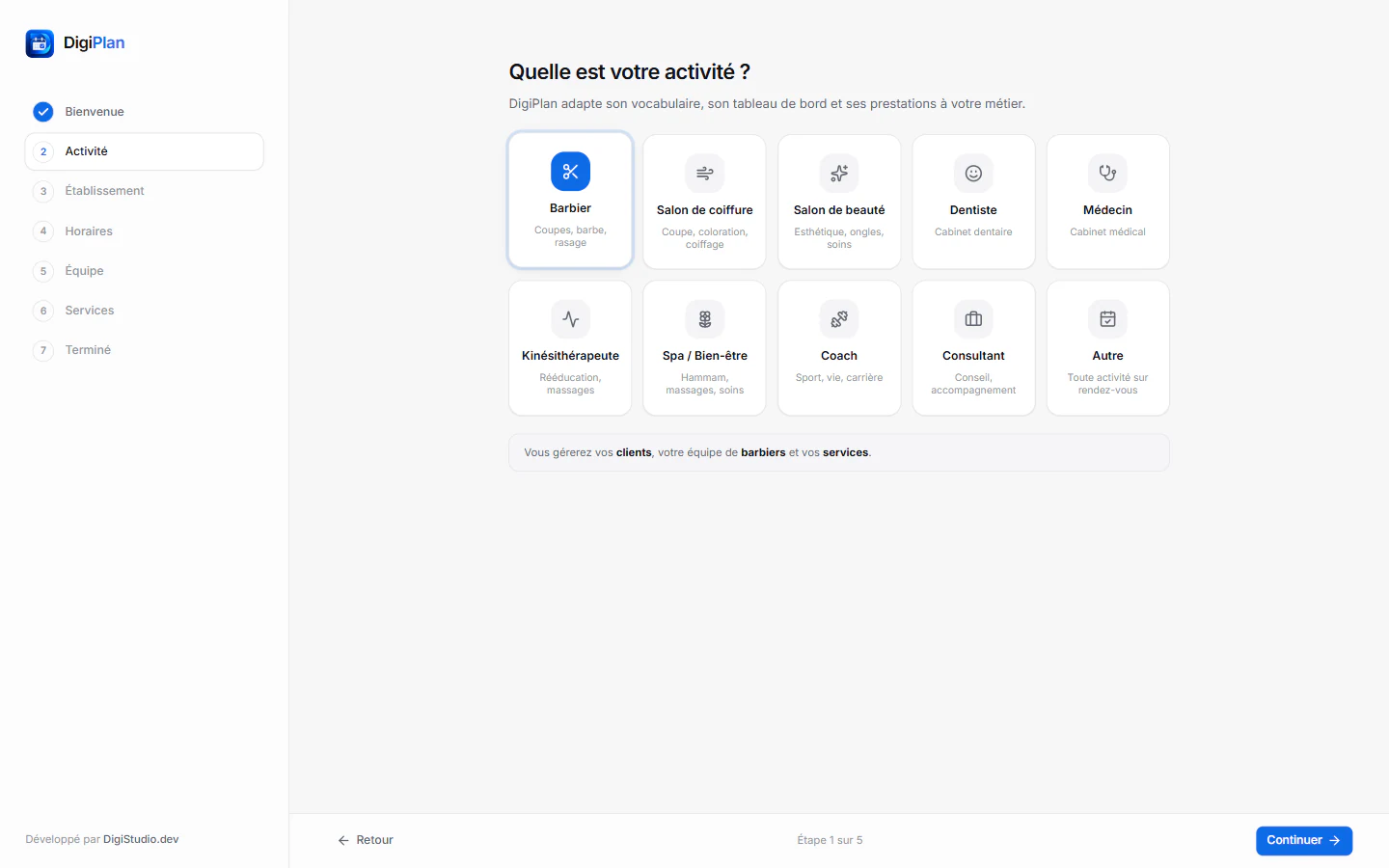Navigate to the Équipe step

point(145,271)
